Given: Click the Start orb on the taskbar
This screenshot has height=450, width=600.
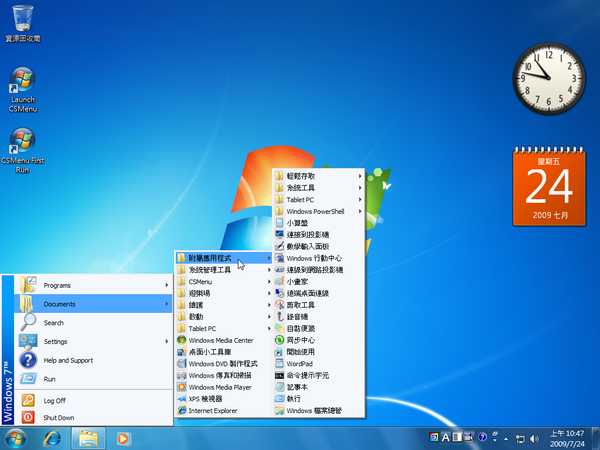Looking at the screenshot, I should pyautogui.click(x=16, y=439).
